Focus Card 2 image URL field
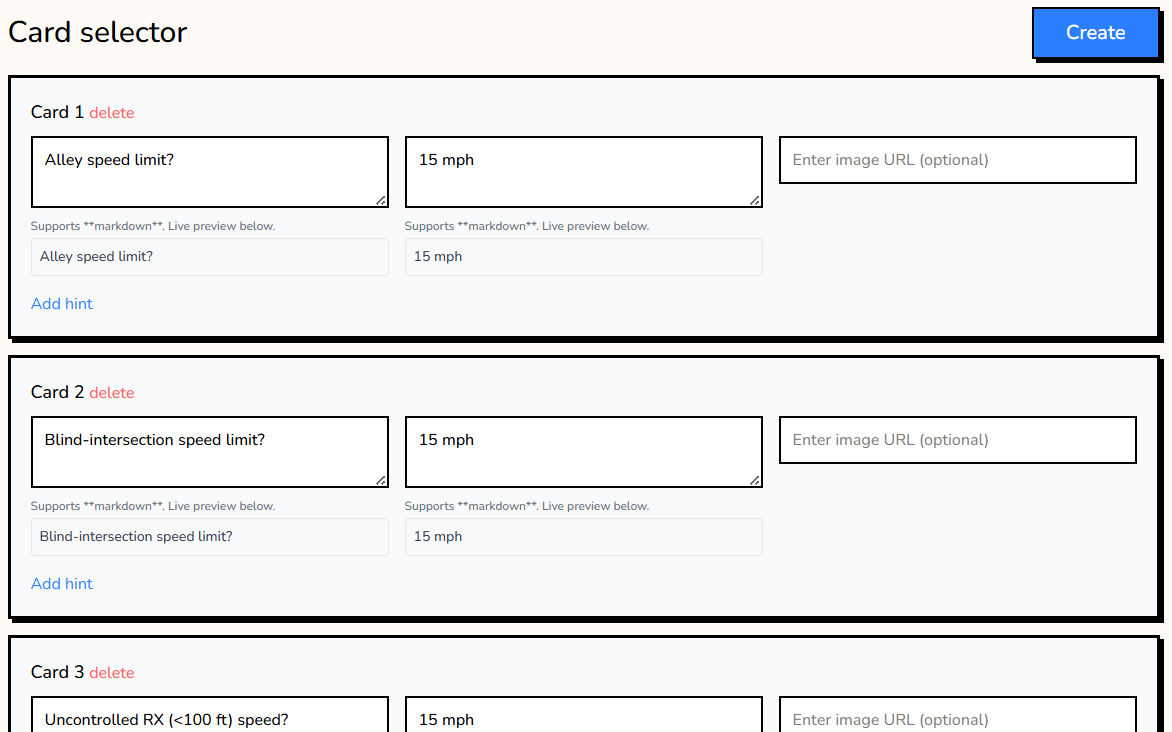 [957, 440]
